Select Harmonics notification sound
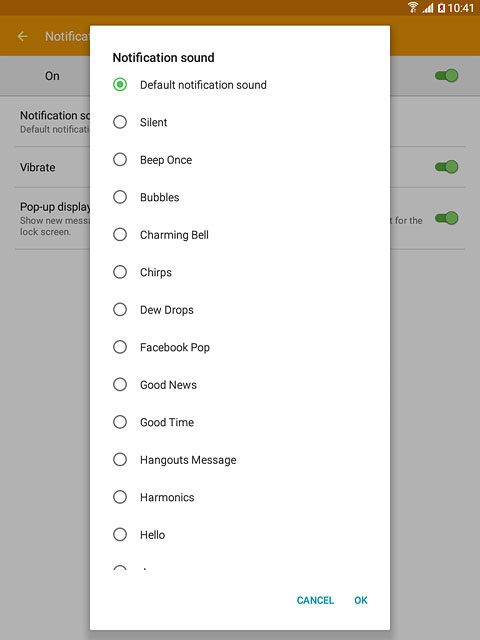480x640 pixels. pos(120,497)
